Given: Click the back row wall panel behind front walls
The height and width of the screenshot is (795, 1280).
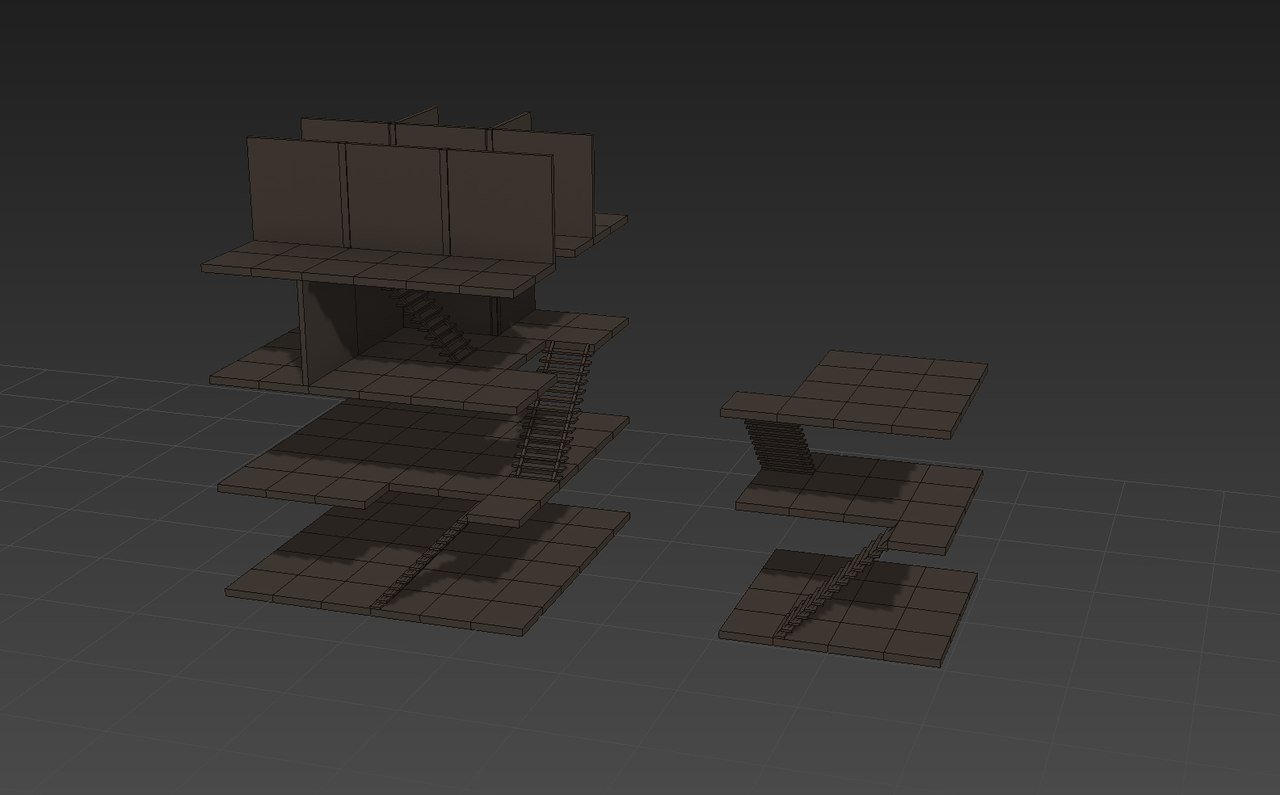Looking at the screenshot, I should click(345, 130).
